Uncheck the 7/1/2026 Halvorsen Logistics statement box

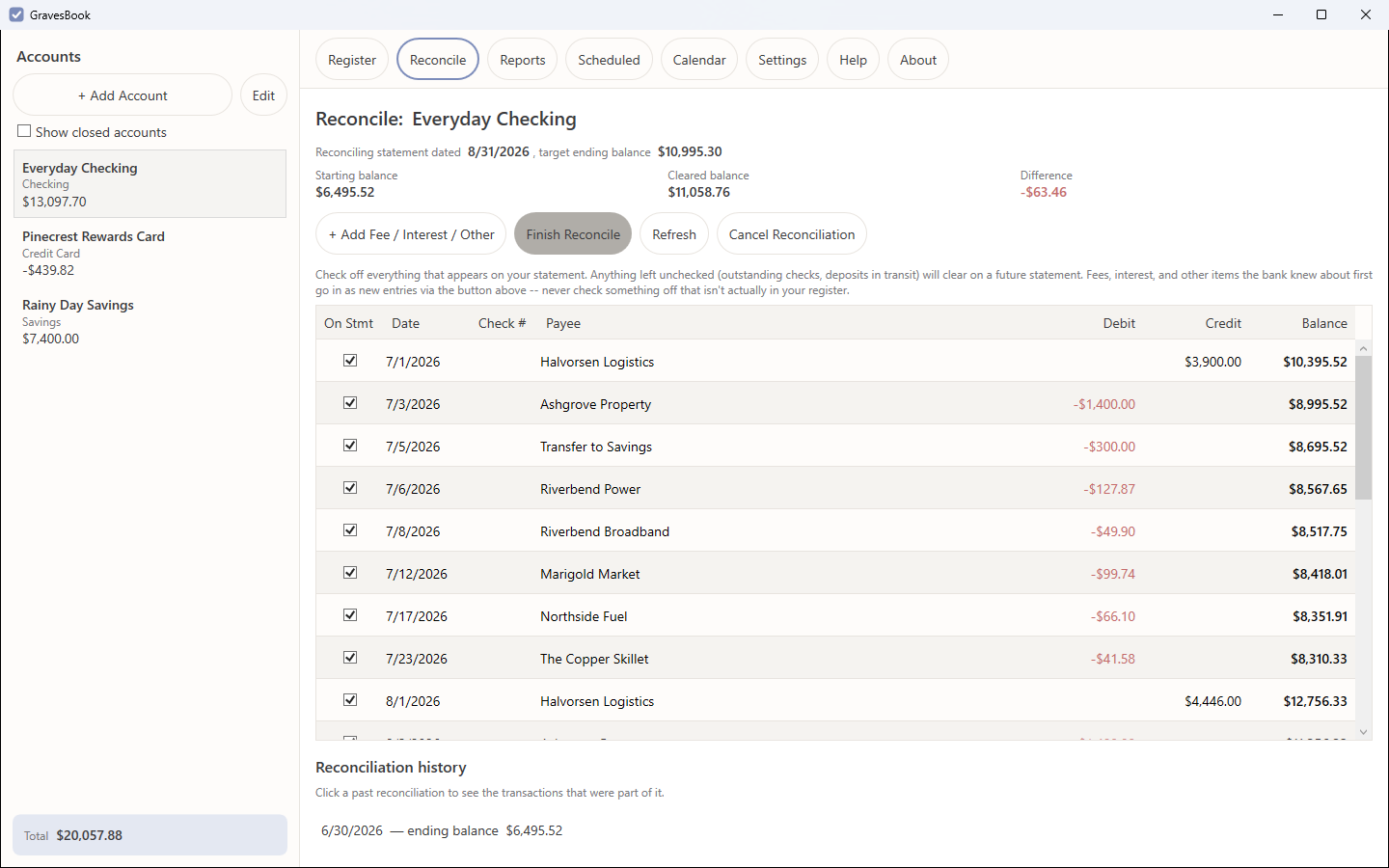point(350,361)
